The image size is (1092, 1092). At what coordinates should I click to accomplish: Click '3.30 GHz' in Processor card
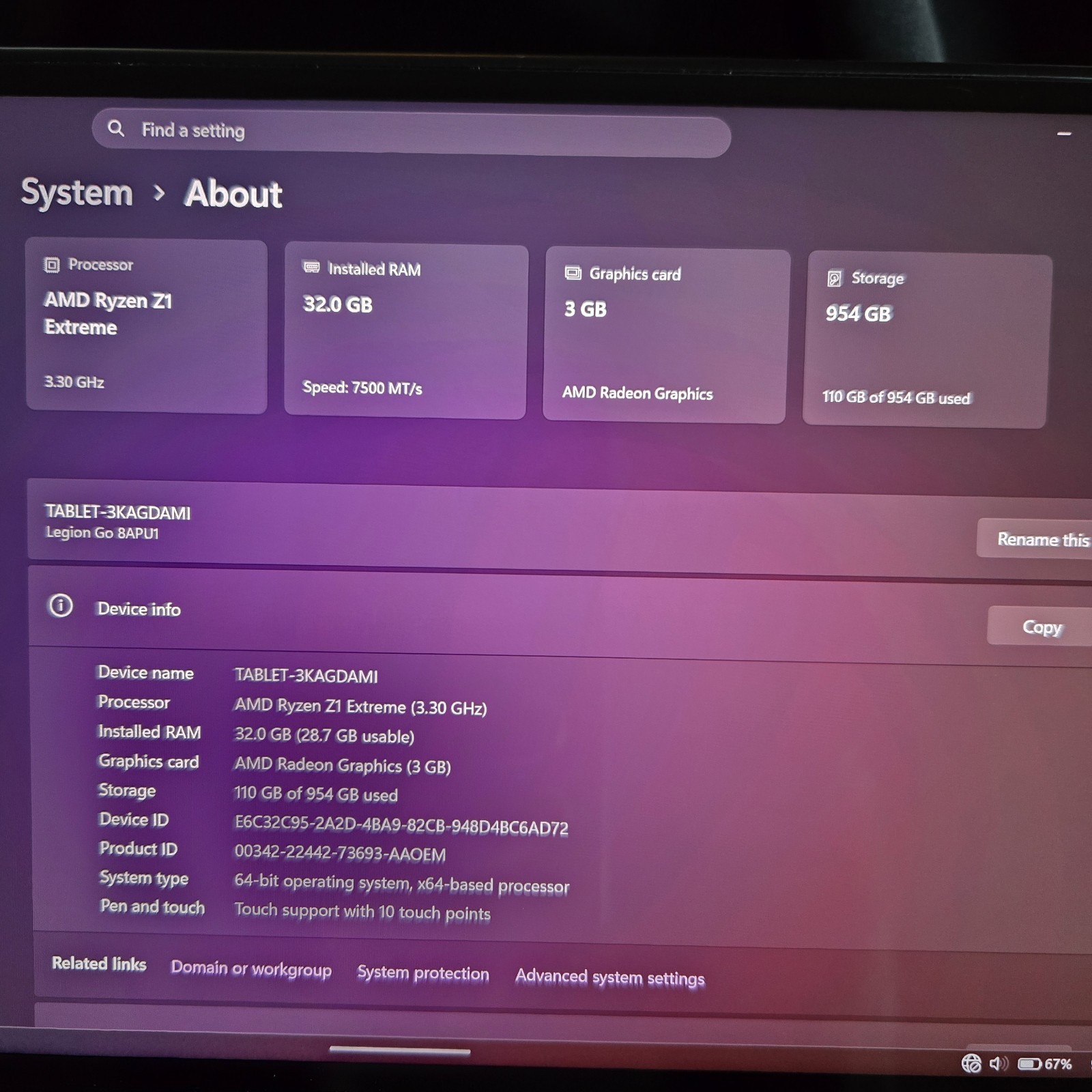click(x=74, y=382)
